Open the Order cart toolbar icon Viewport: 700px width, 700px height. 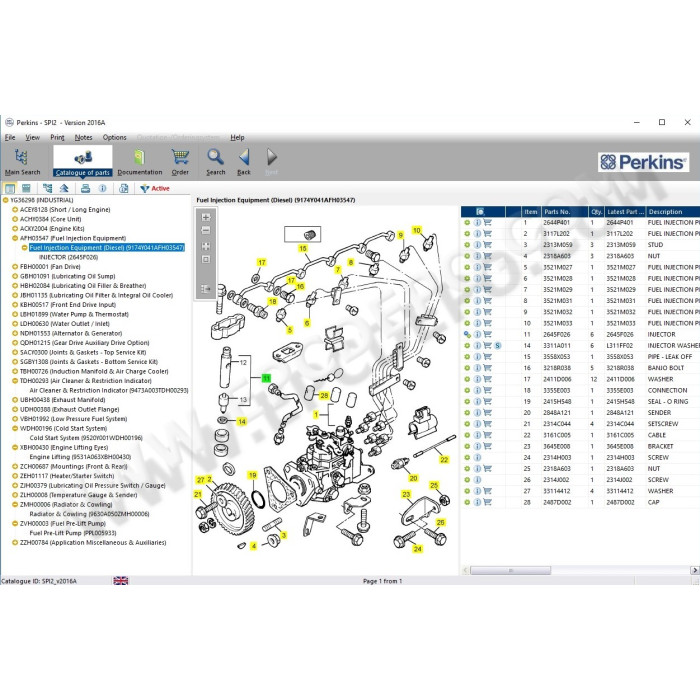pos(180,162)
